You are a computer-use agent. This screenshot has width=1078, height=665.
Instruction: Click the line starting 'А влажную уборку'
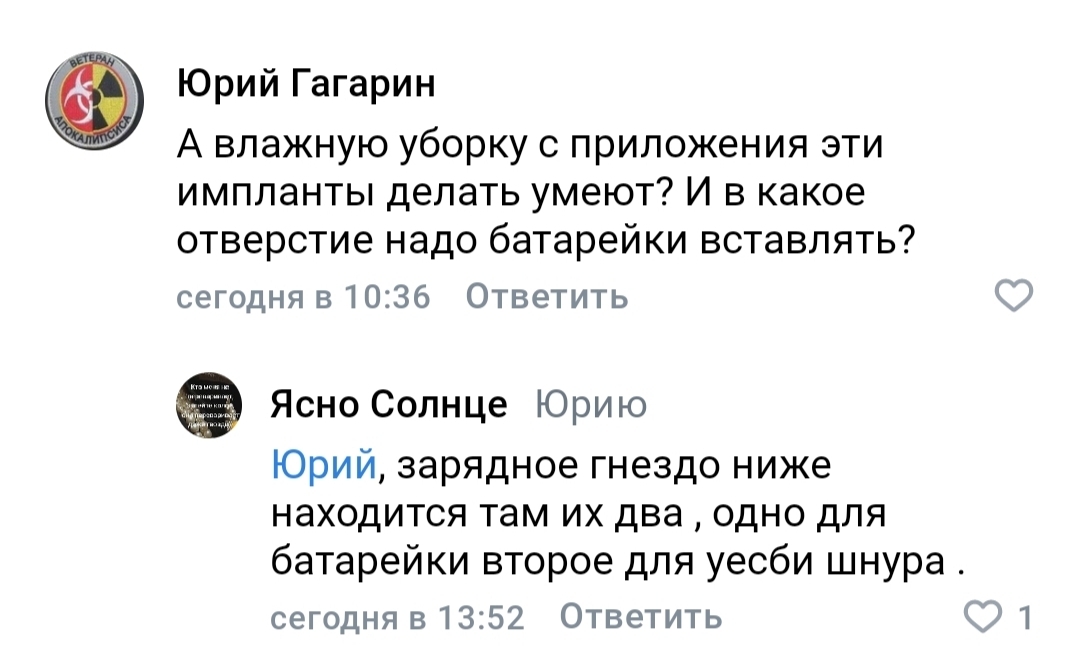(530, 146)
